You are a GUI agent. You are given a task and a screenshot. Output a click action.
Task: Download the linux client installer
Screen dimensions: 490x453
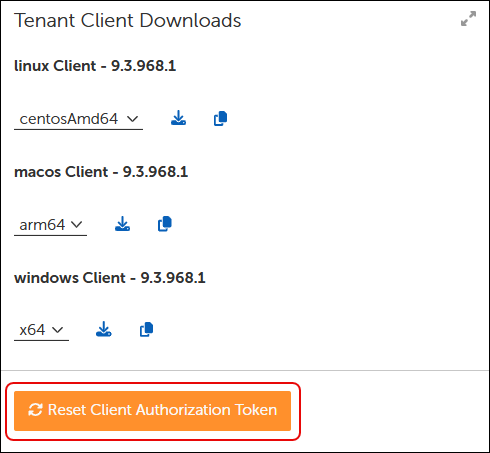pyautogui.click(x=178, y=118)
